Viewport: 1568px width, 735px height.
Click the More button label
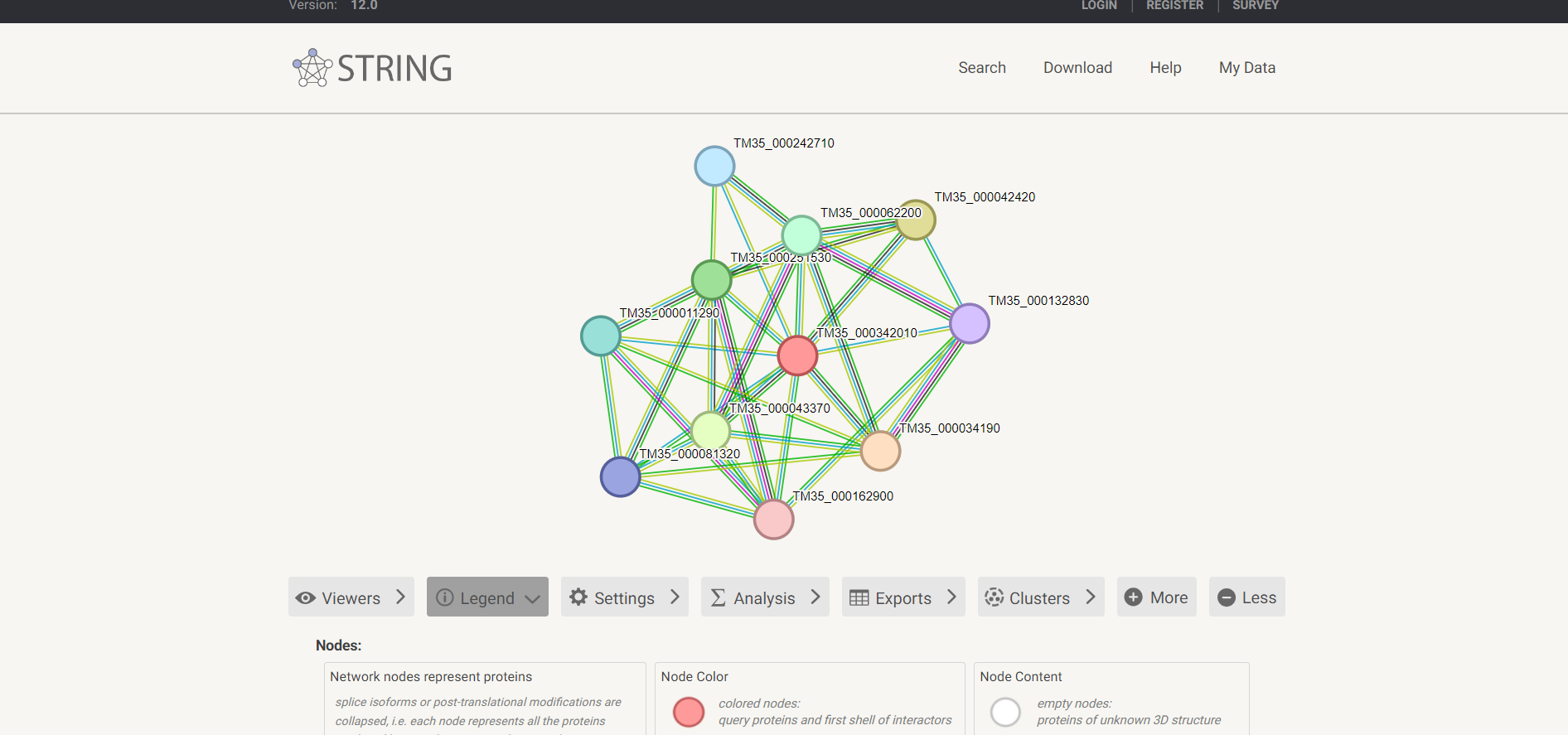point(1169,597)
